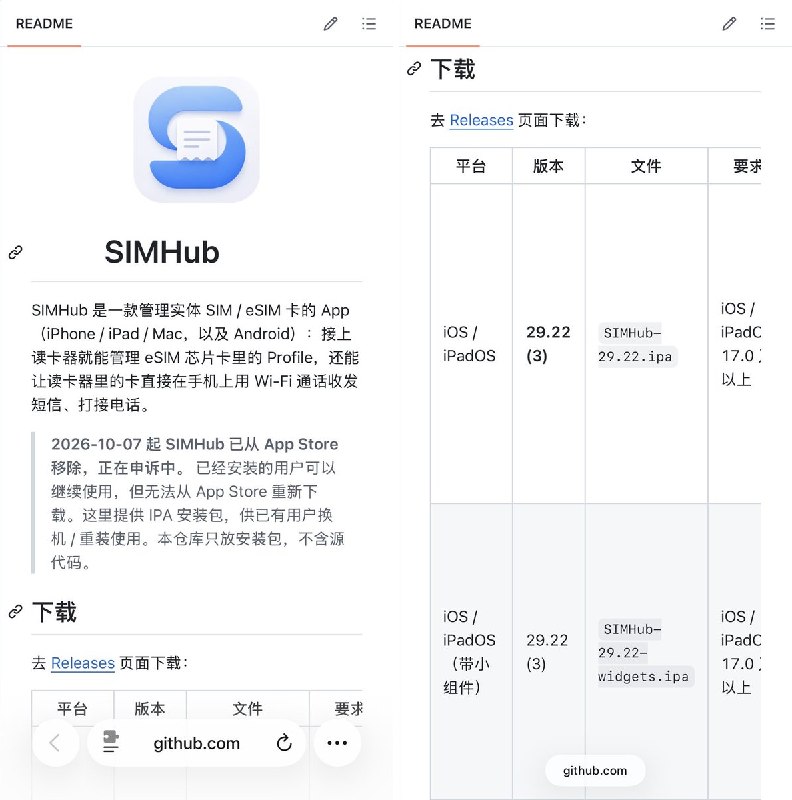Screen dimensions: 792x800
Task: Click the 版本 column header in right table
Action: (x=549, y=166)
